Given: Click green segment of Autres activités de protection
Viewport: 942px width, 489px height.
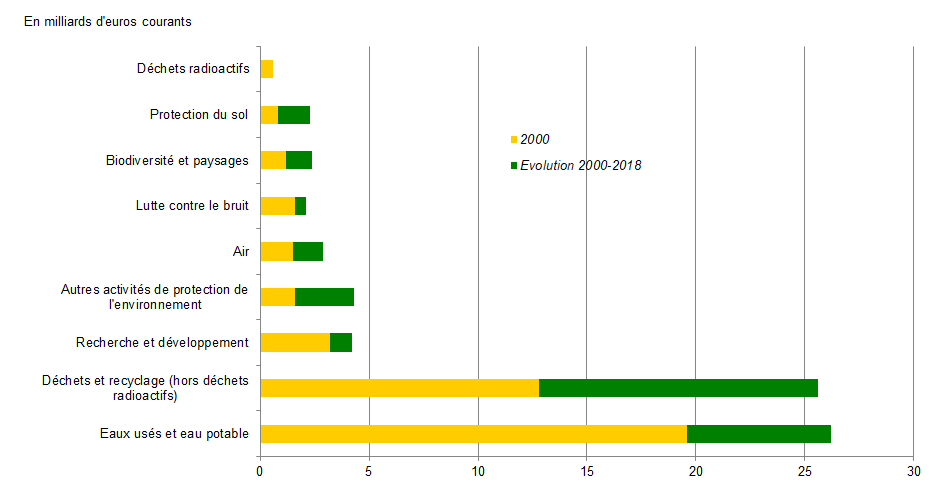Looking at the screenshot, I should pyautogui.click(x=324, y=297).
